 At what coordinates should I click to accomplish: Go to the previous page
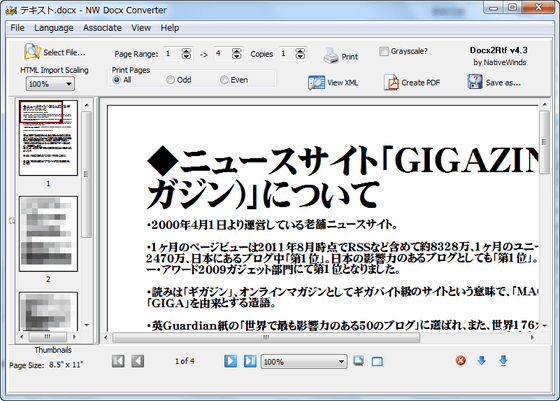click(138, 361)
